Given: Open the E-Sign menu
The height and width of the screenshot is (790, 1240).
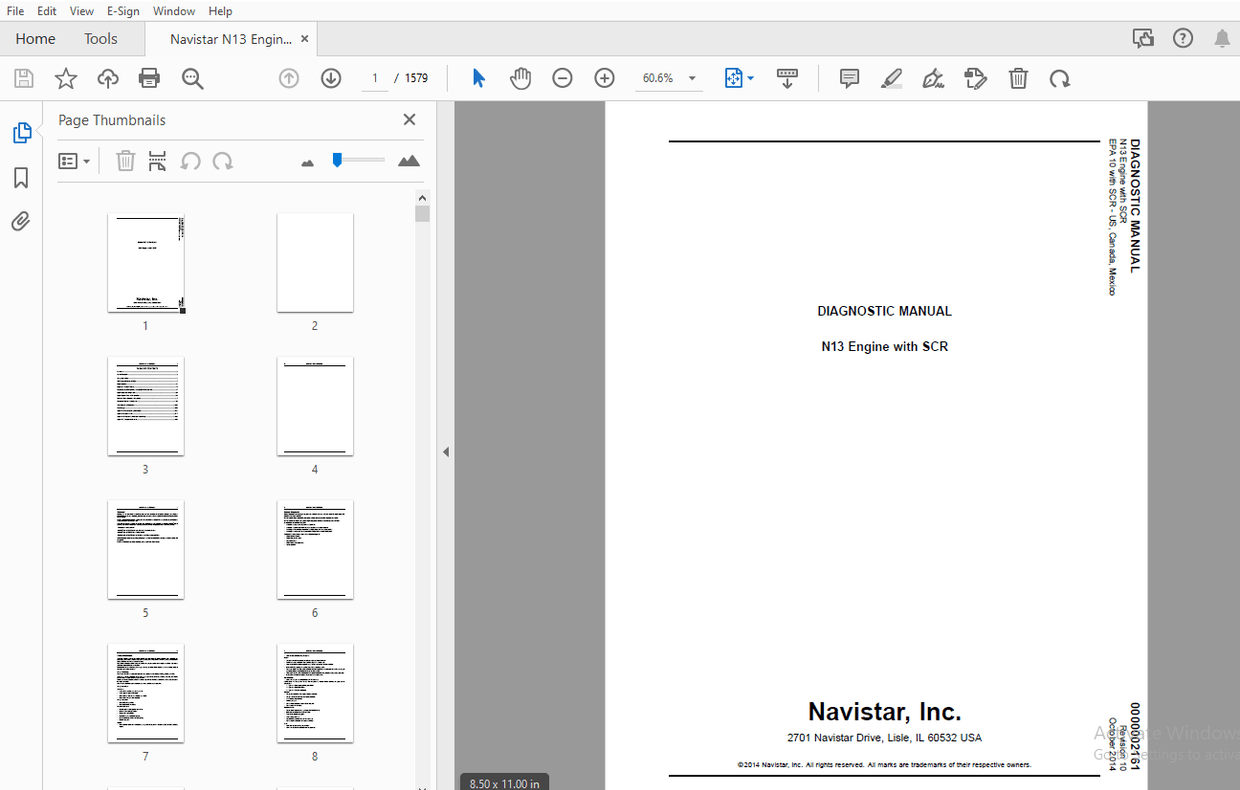Looking at the screenshot, I should point(122,11).
